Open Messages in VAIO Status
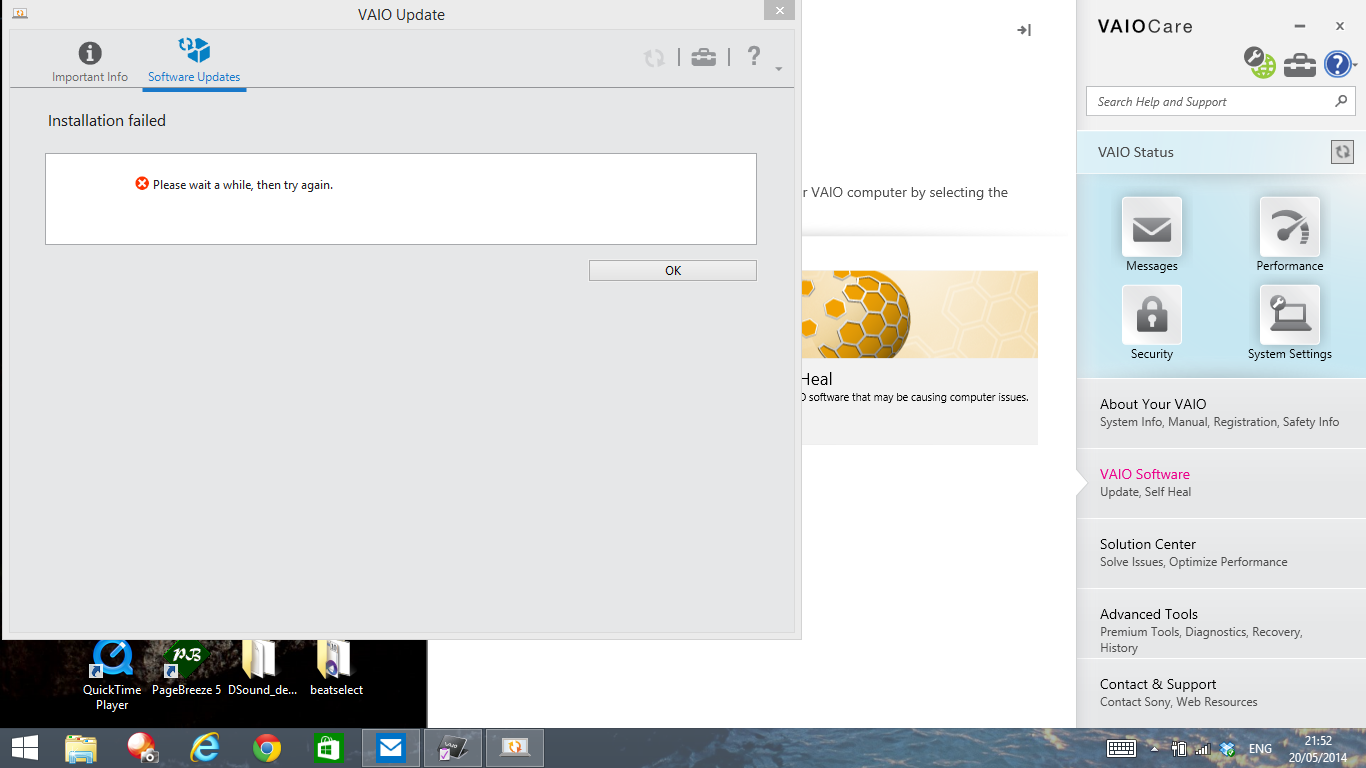The width and height of the screenshot is (1366, 768). point(1151,228)
